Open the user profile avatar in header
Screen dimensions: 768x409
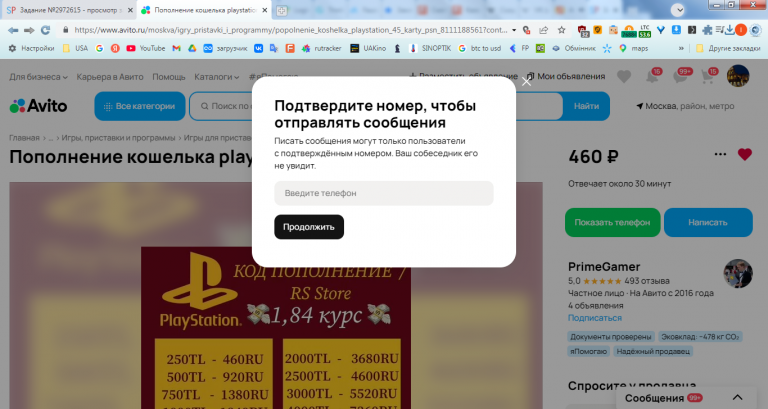[x=738, y=76]
